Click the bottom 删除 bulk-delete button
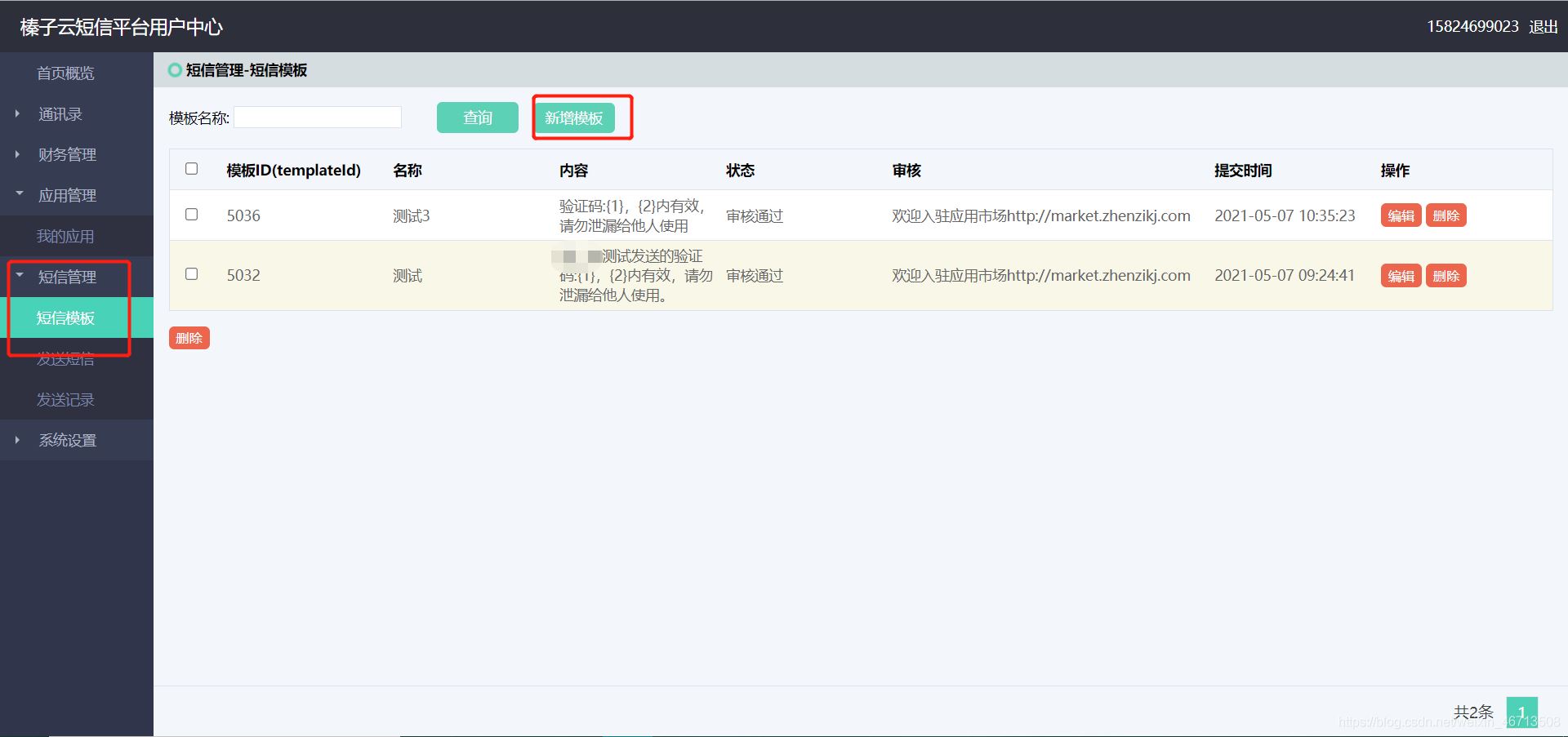Screen dimensions: 1568x737 coord(189,337)
